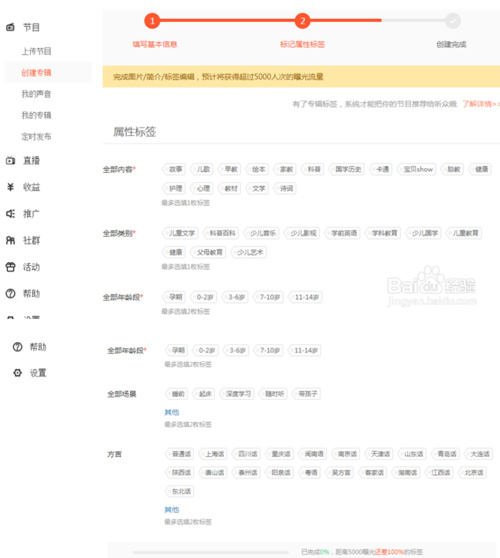Select the 普通话 dialect tag

tap(180, 454)
